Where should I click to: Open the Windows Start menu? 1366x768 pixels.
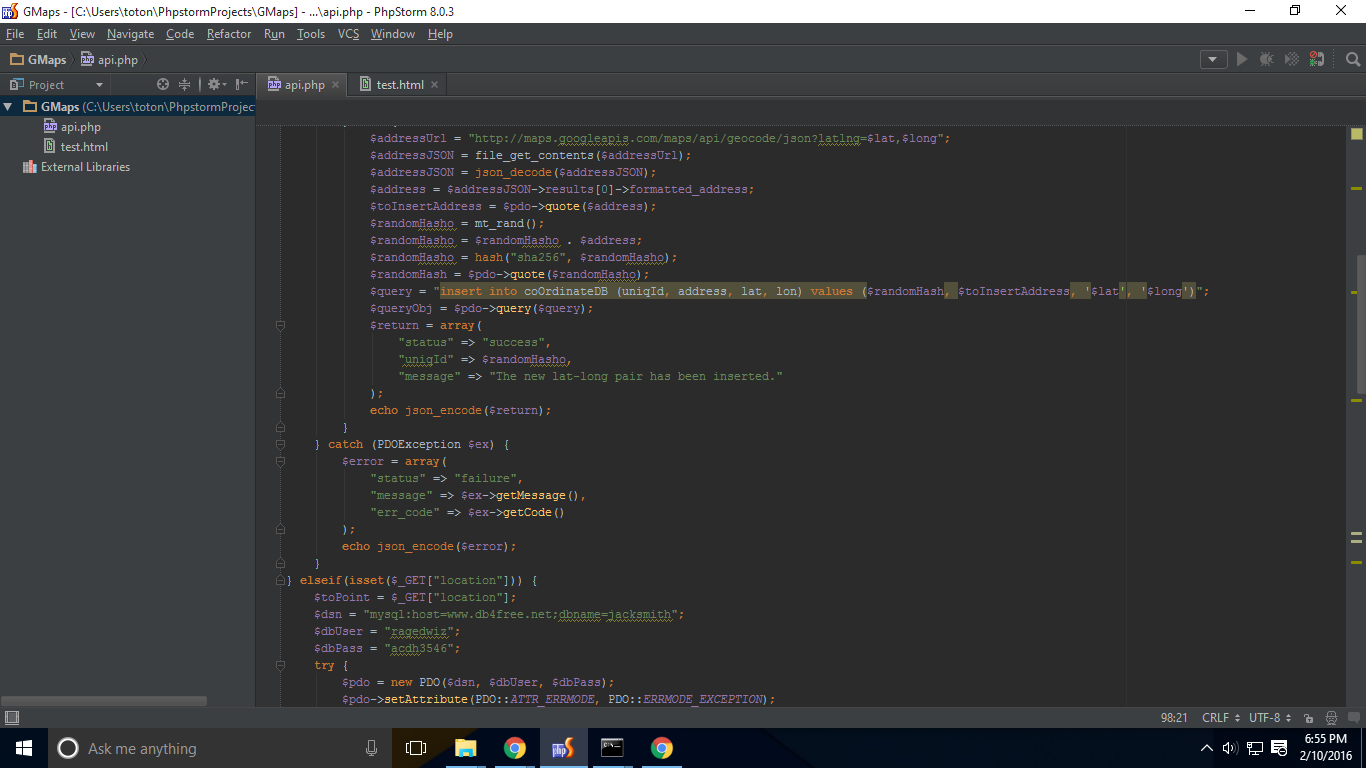coord(24,748)
